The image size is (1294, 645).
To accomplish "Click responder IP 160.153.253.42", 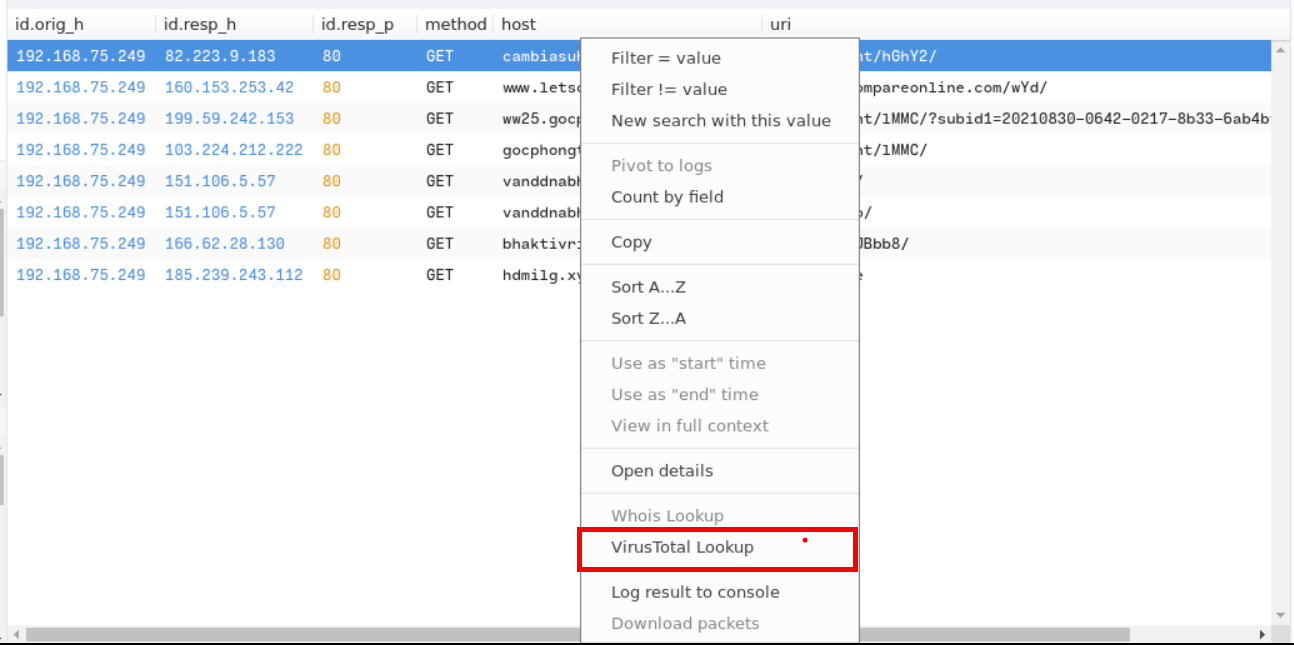I will click(229, 88).
